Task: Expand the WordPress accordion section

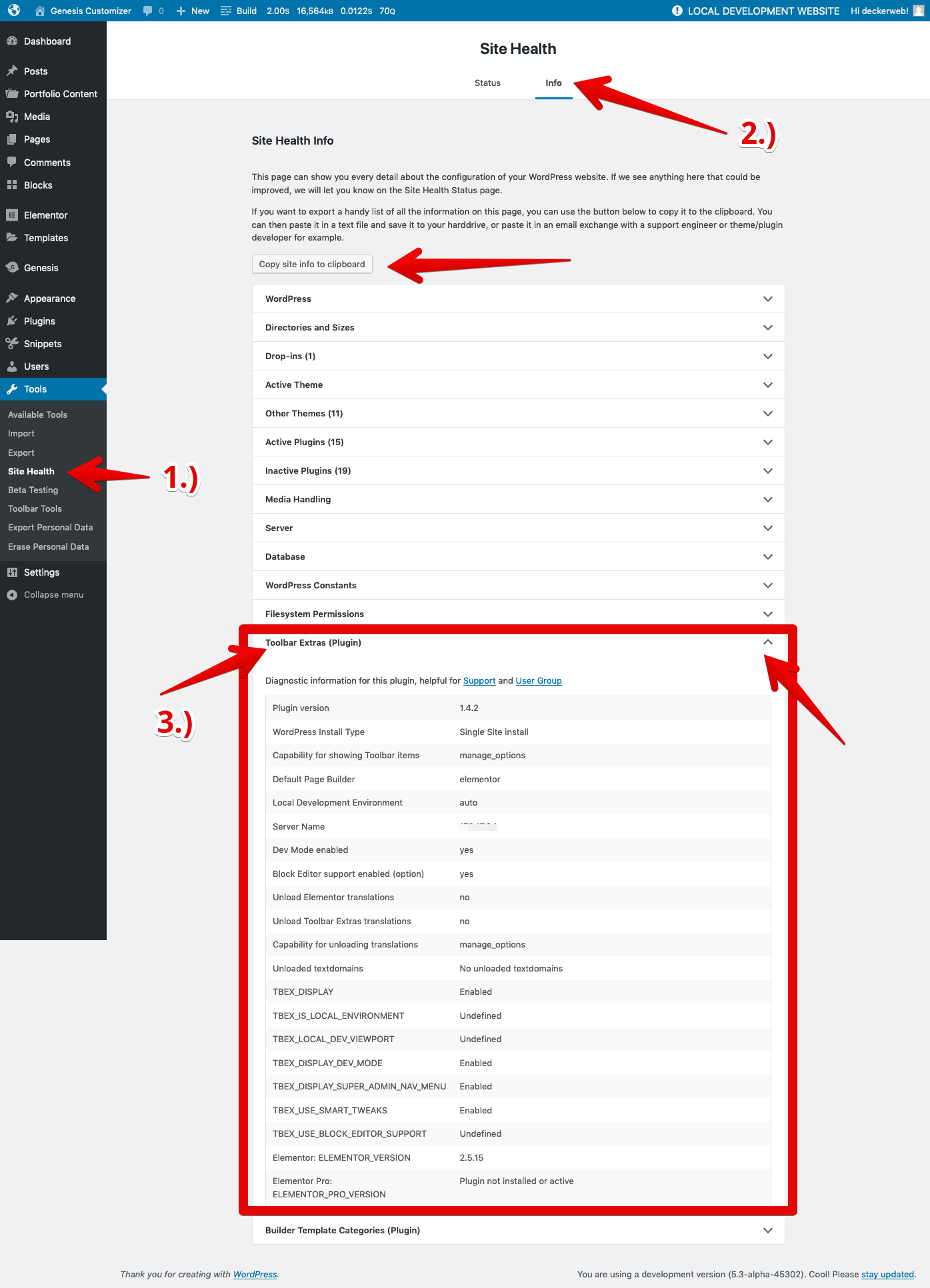Action: coord(518,299)
